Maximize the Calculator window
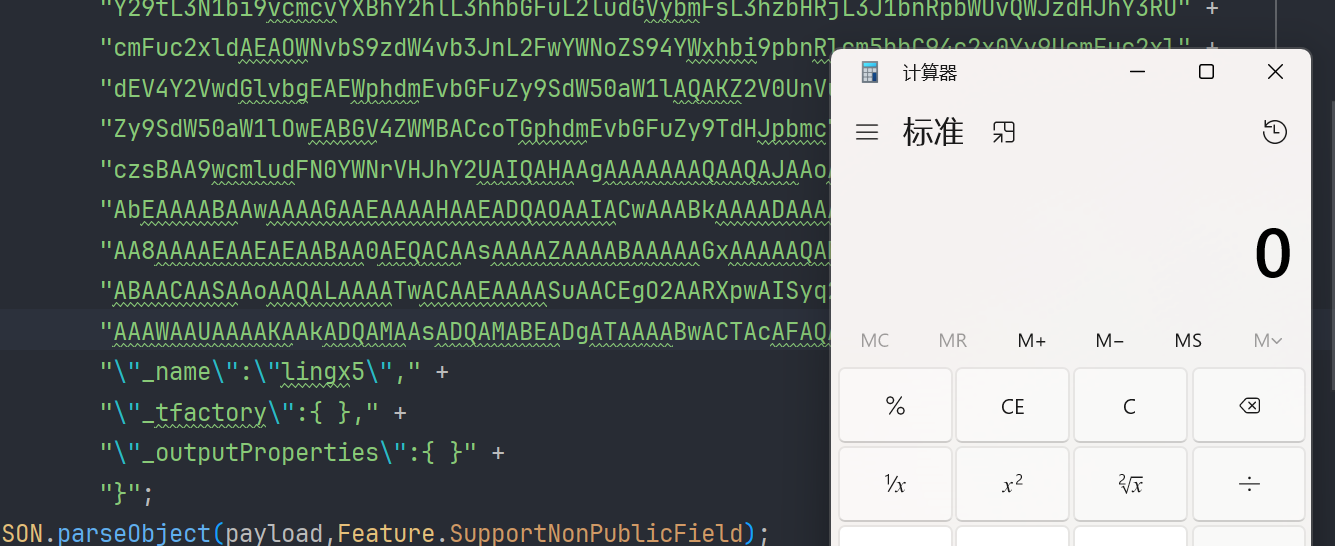Screen dimensions: 1335x546 coord(1206,72)
